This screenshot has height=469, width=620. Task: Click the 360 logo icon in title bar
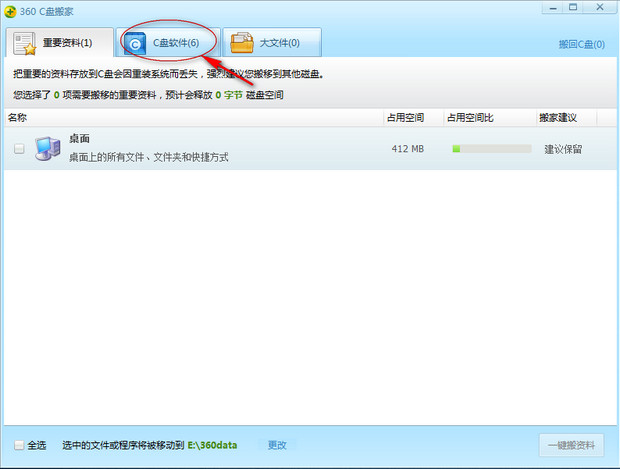coord(10,11)
